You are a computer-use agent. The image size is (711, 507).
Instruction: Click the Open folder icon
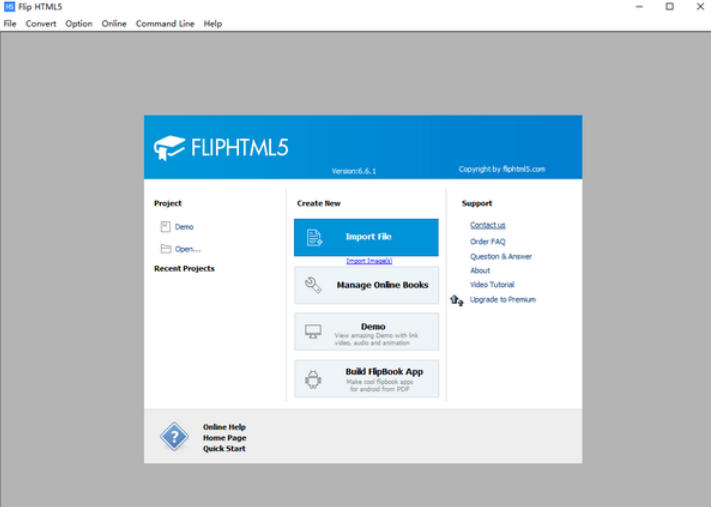click(x=165, y=249)
